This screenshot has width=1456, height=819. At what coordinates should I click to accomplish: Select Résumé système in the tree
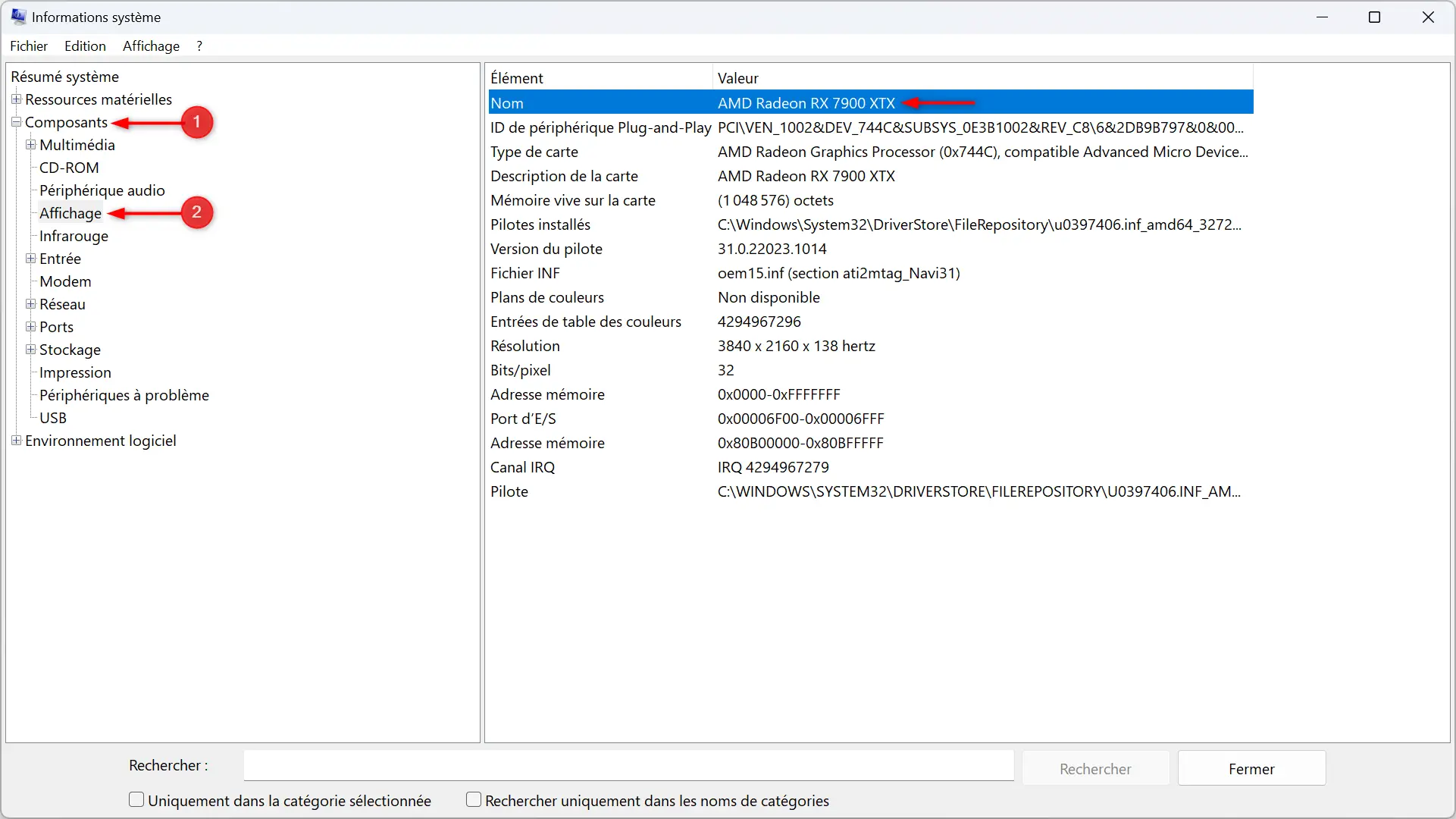click(x=64, y=77)
